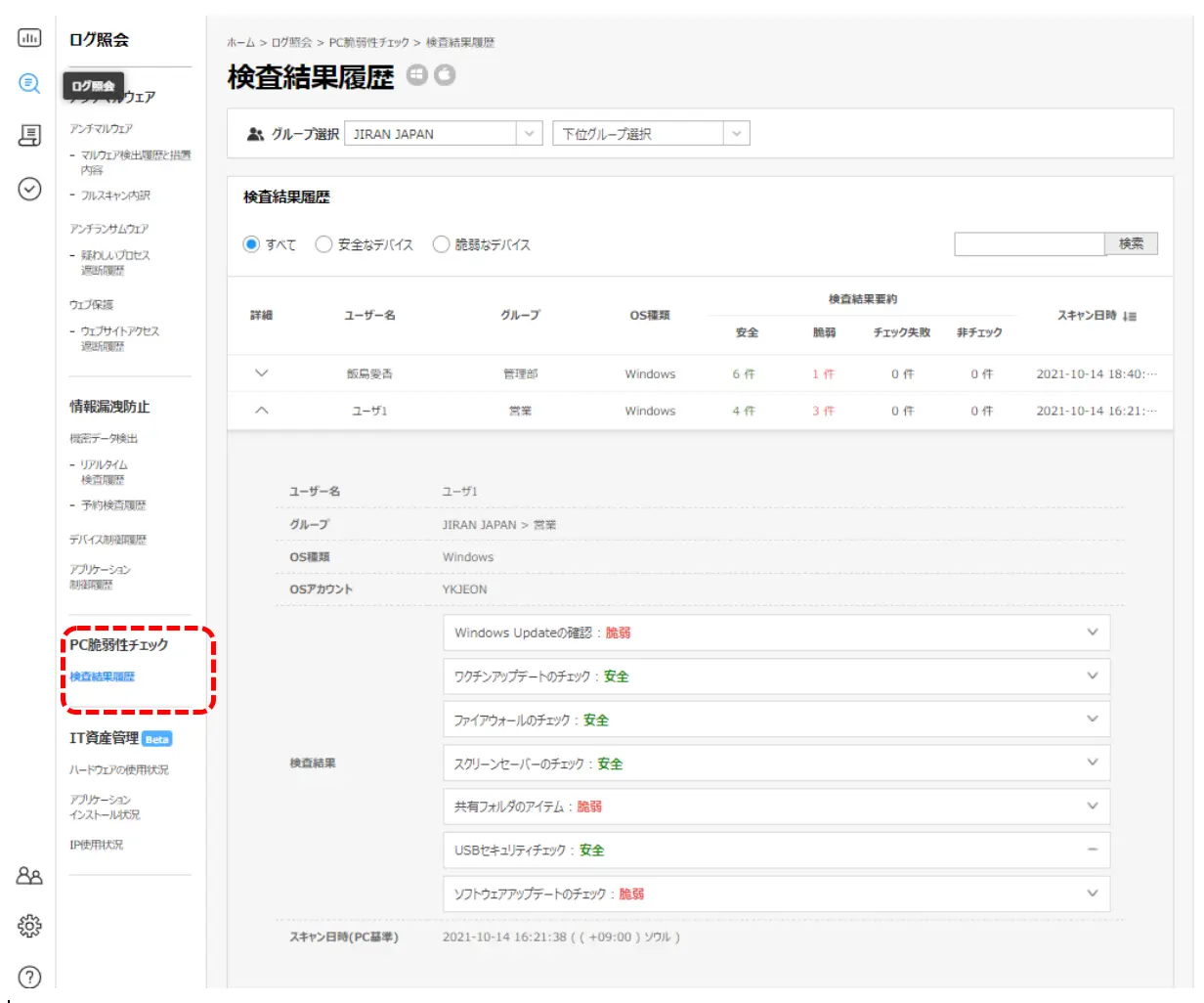Image resolution: width=1204 pixels, height=1003 pixels.
Task: Select the すべて radio button
Action: pos(251,244)
